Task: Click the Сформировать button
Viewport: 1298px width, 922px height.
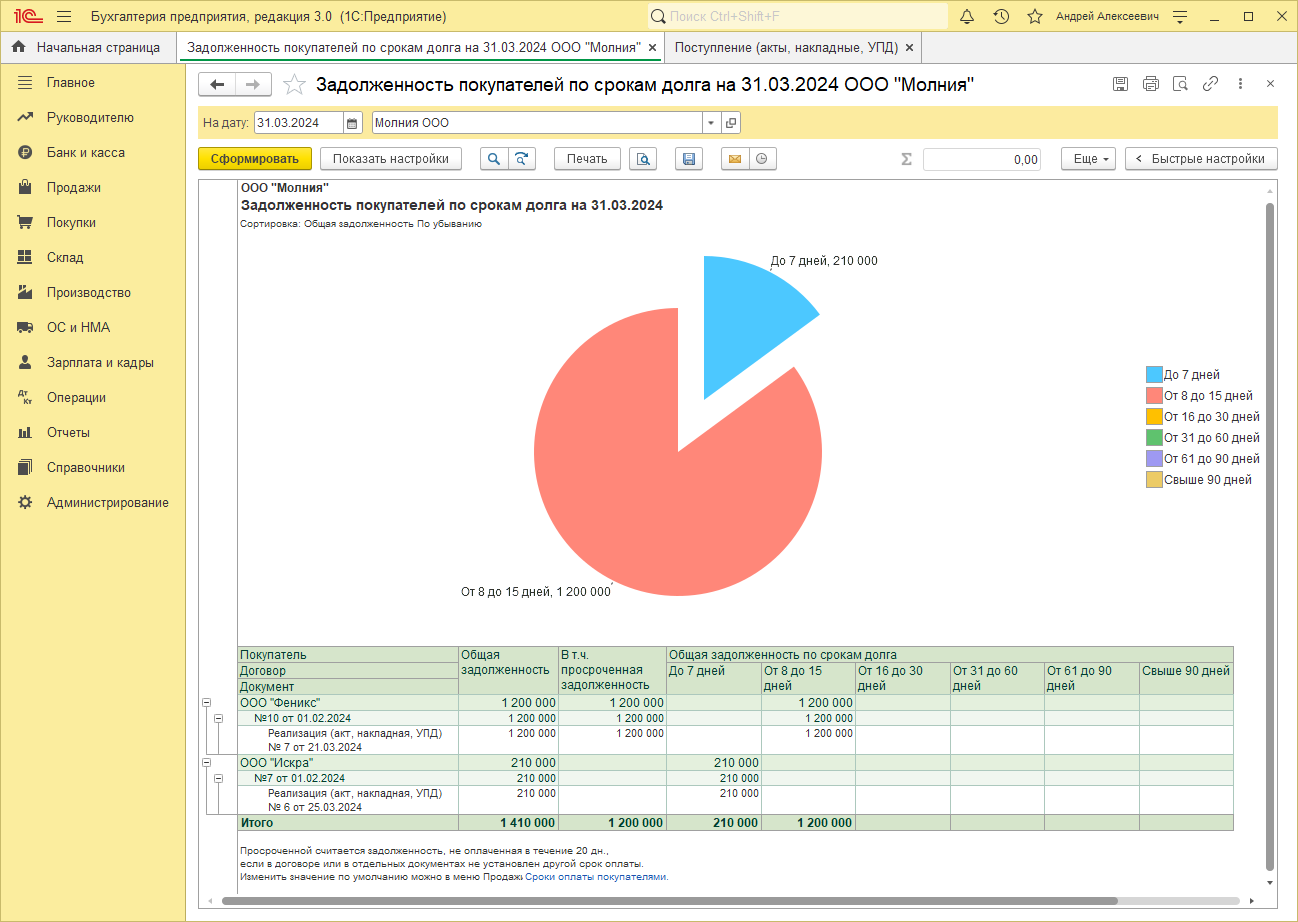Action: coord(255,159)
